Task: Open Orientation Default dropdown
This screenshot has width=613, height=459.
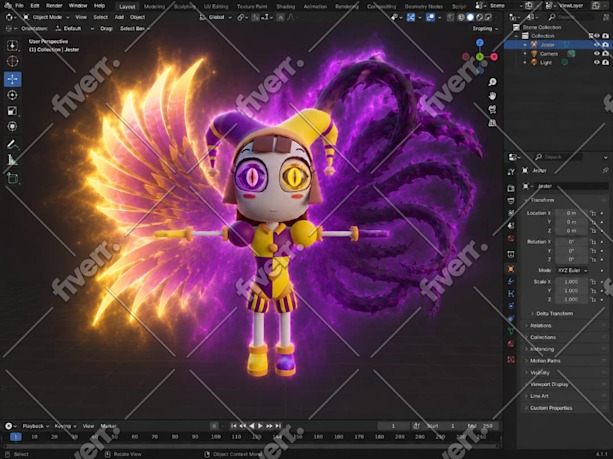Action: 74,29
